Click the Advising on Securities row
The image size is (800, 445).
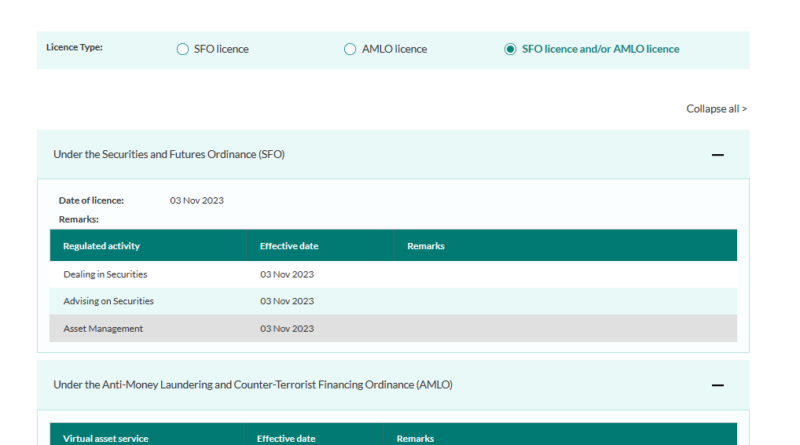coord(108,301)
